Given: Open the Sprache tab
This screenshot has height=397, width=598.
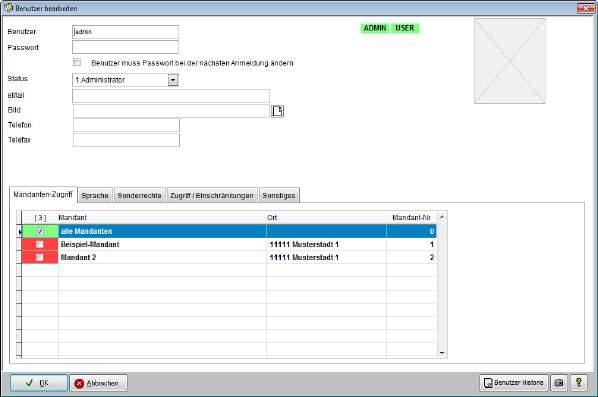Looking at the screenshot, I should (95, 195).
